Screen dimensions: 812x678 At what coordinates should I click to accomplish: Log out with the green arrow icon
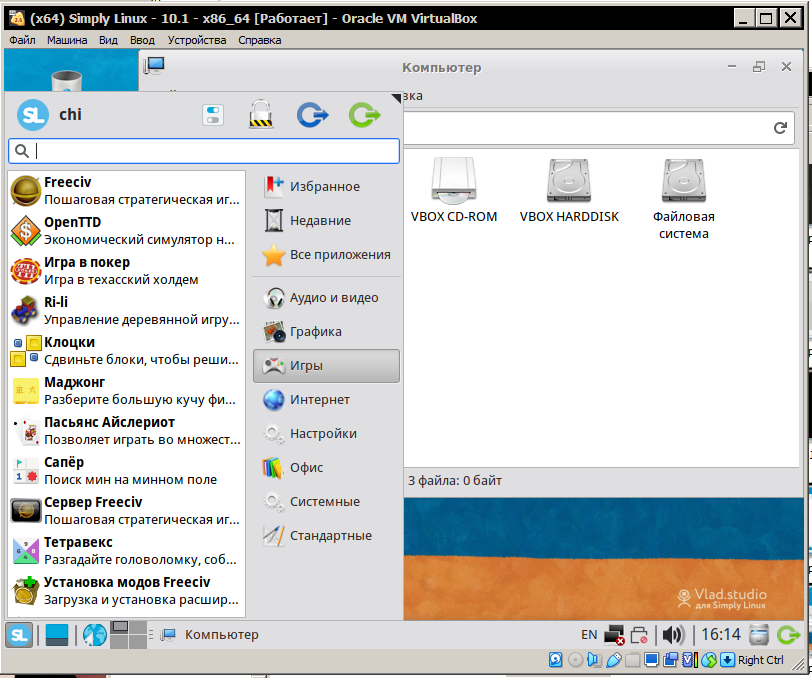point(365,115)
